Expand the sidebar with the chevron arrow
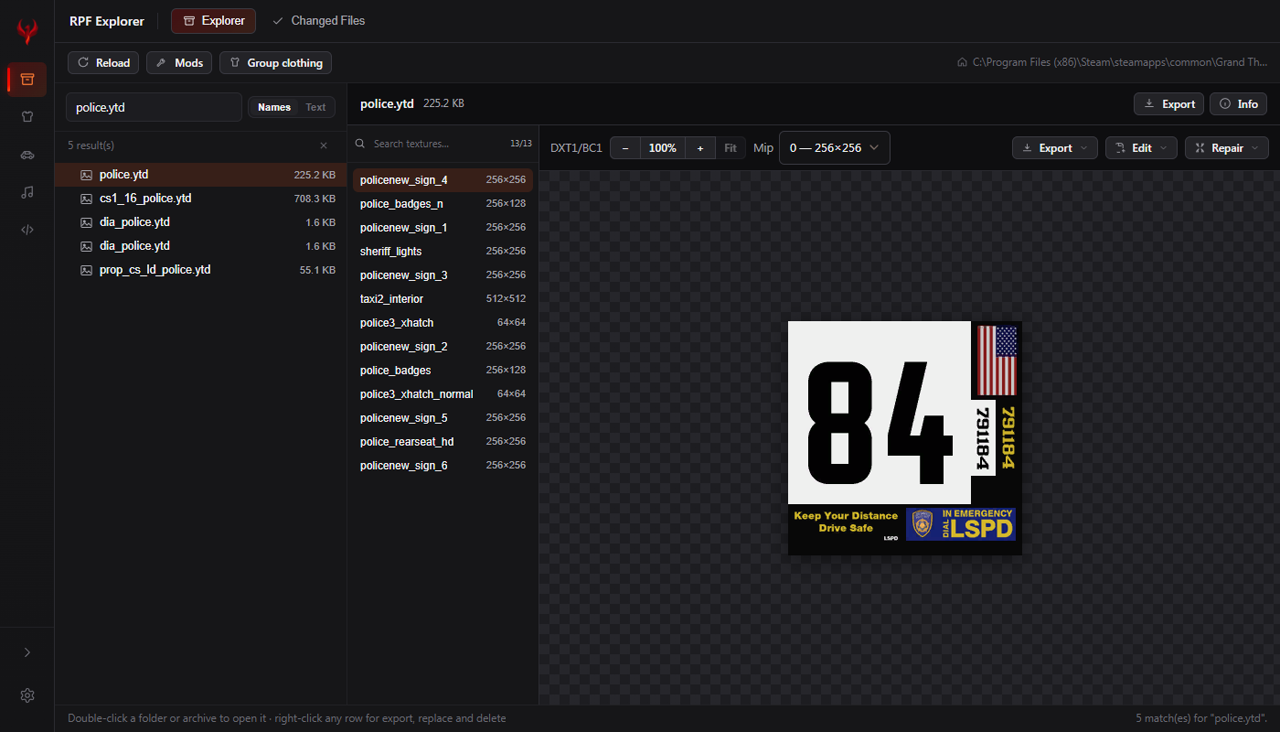1280x732 pixels. click(27, 652)
